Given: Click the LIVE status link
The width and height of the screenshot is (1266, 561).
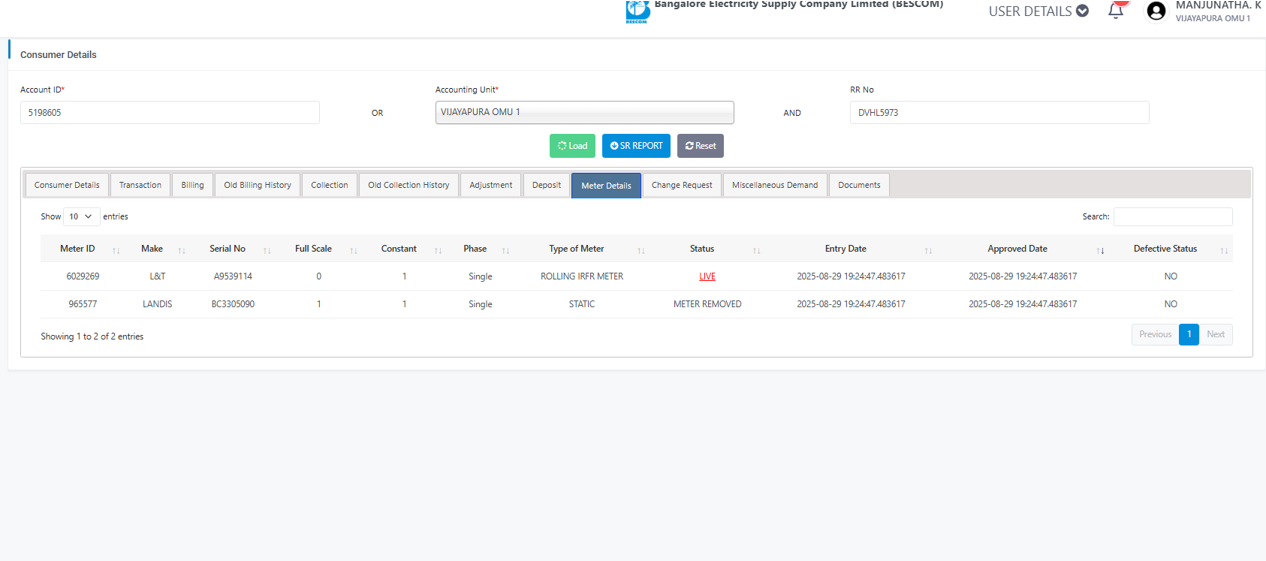Looking at the screenshot, I should pyautogui.click(x=707, y=276).
